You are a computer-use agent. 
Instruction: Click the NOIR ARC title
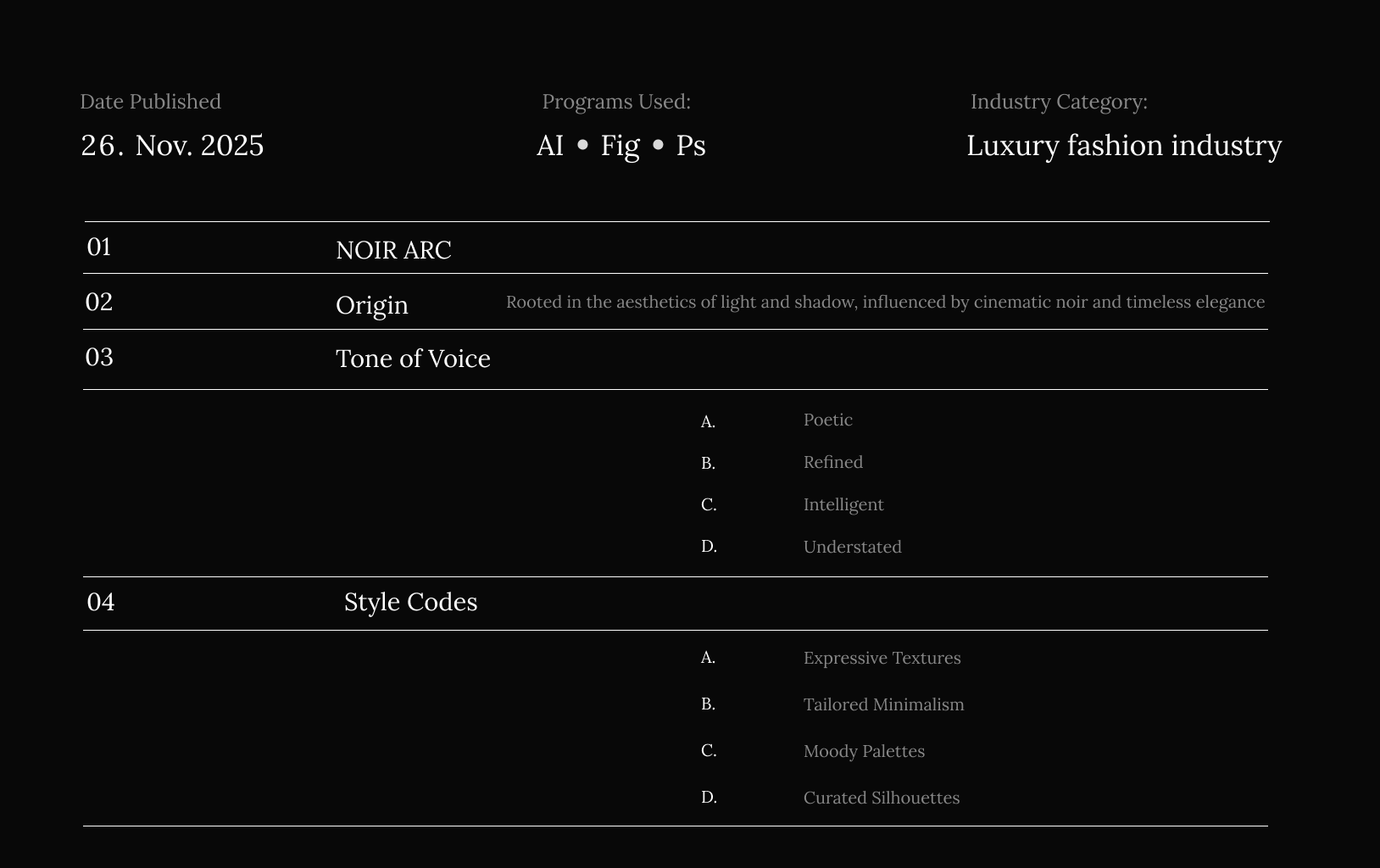tap(393, 250)
